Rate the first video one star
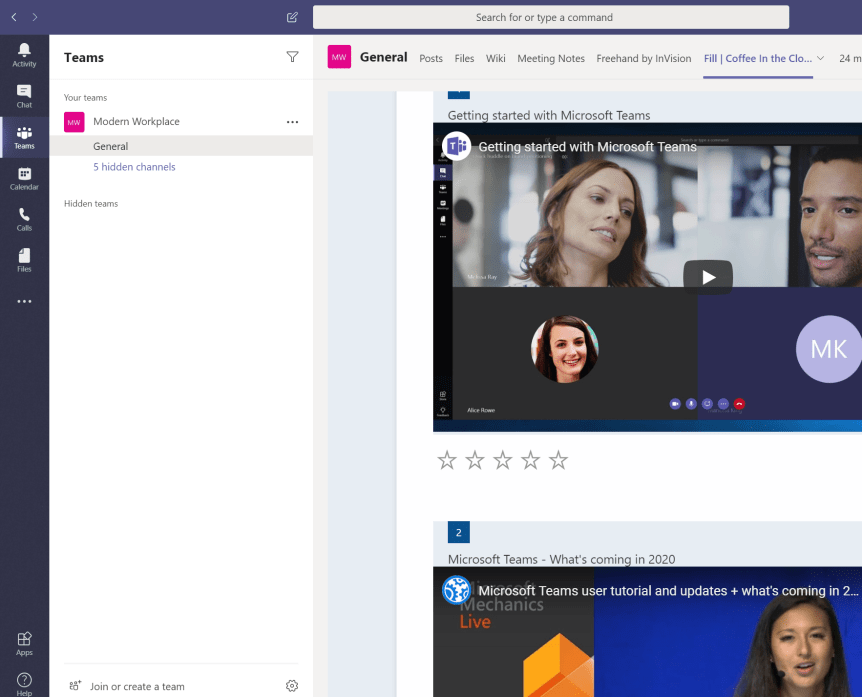The height and width of the screenshot is (697, 862). click(447, 460)
